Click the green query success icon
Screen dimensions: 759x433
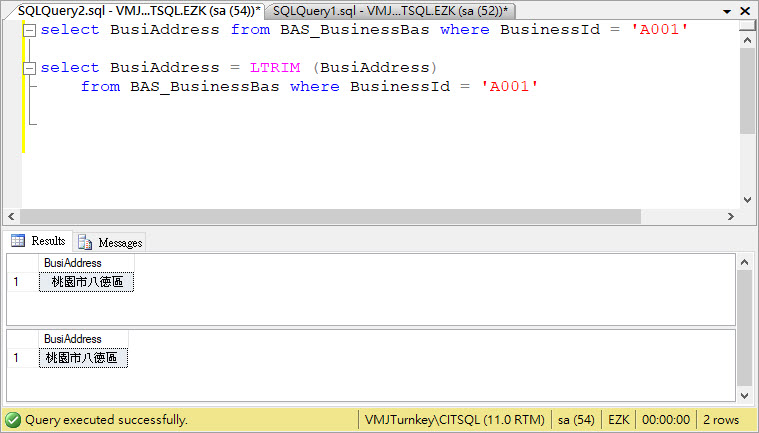point(13,420)
